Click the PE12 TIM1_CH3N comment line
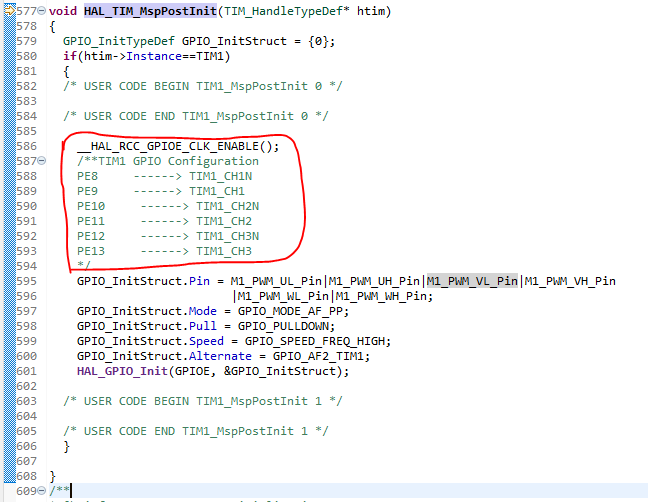The height and width of the screenshot is (502, 648). 168,236
